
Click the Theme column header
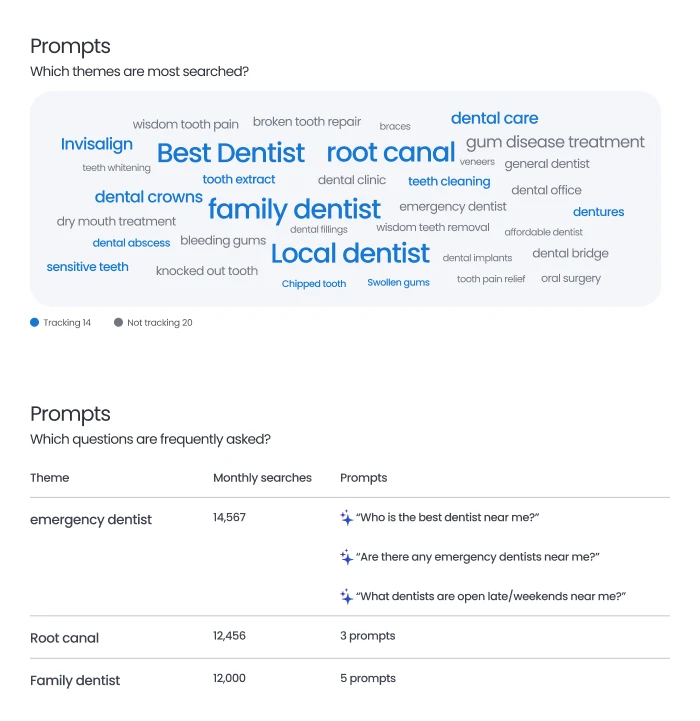coord(50,478)
